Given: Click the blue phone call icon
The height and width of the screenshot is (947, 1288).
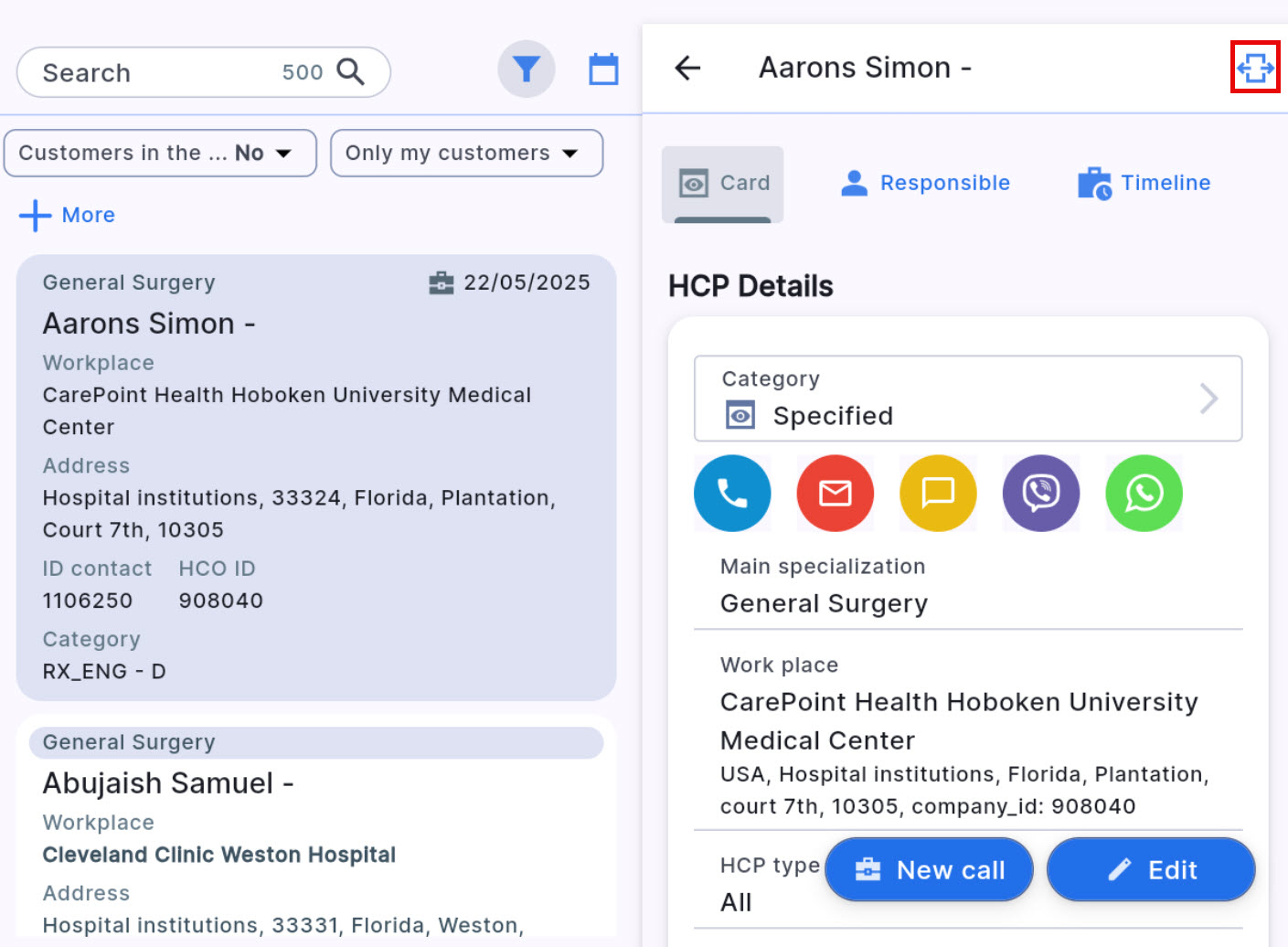Looking at the screenshot, I should click(x=732, y=494).
